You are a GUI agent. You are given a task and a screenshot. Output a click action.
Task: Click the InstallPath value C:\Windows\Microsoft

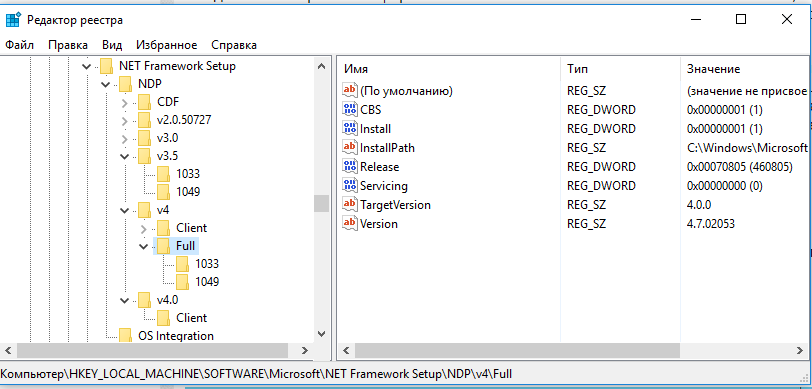pos(747,148)
